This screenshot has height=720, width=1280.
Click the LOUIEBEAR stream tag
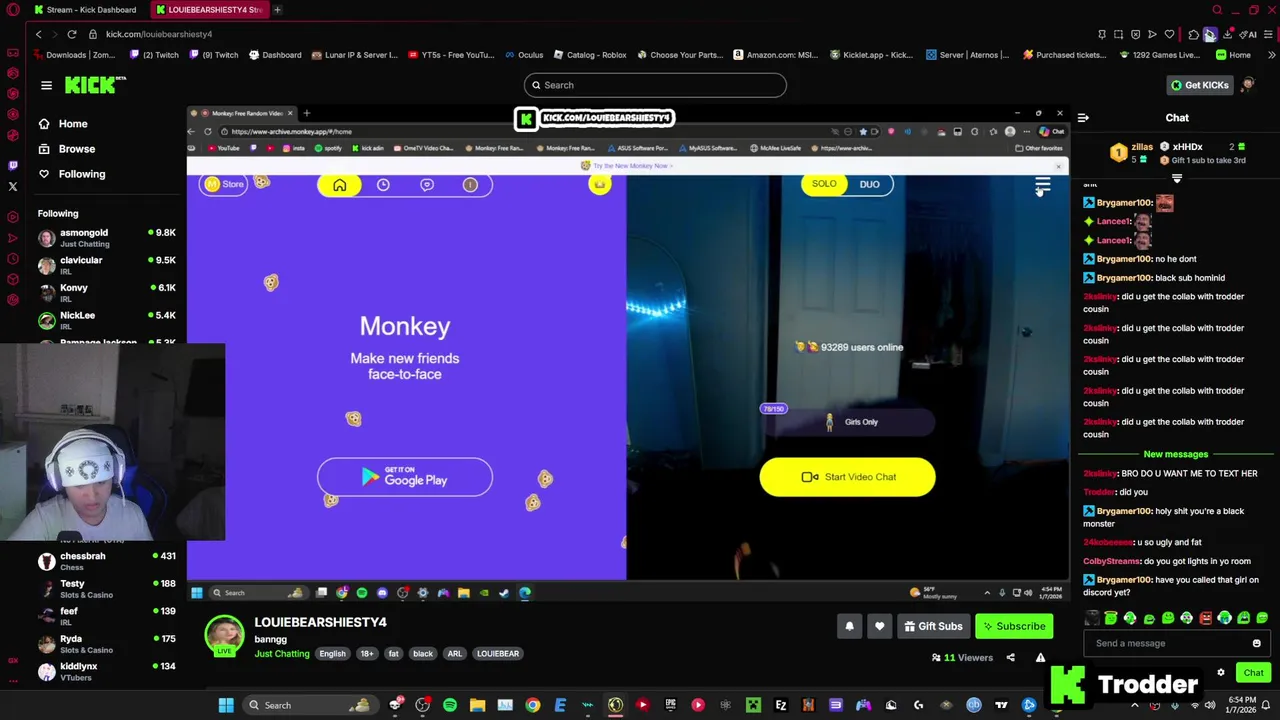tap(497, 654)
